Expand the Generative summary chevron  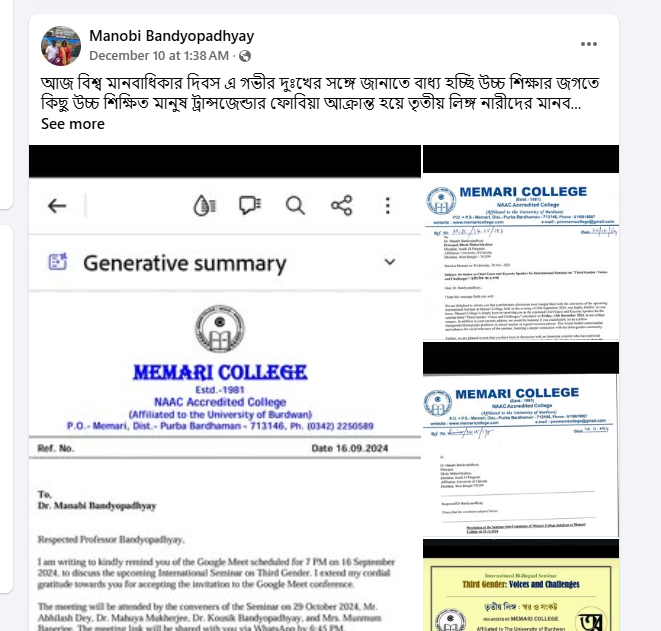[390, 262]
